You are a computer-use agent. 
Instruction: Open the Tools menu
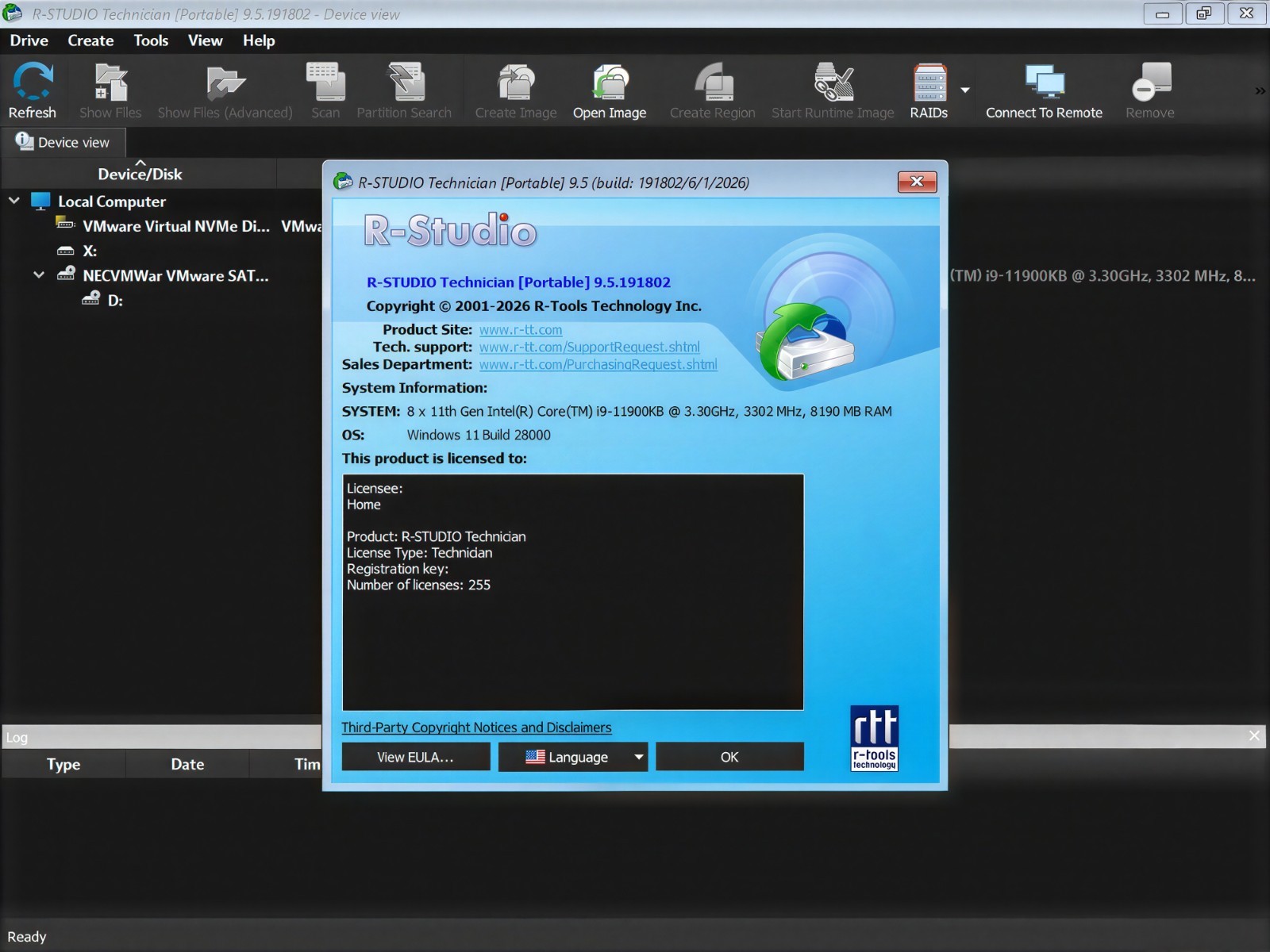pos(151,40)
